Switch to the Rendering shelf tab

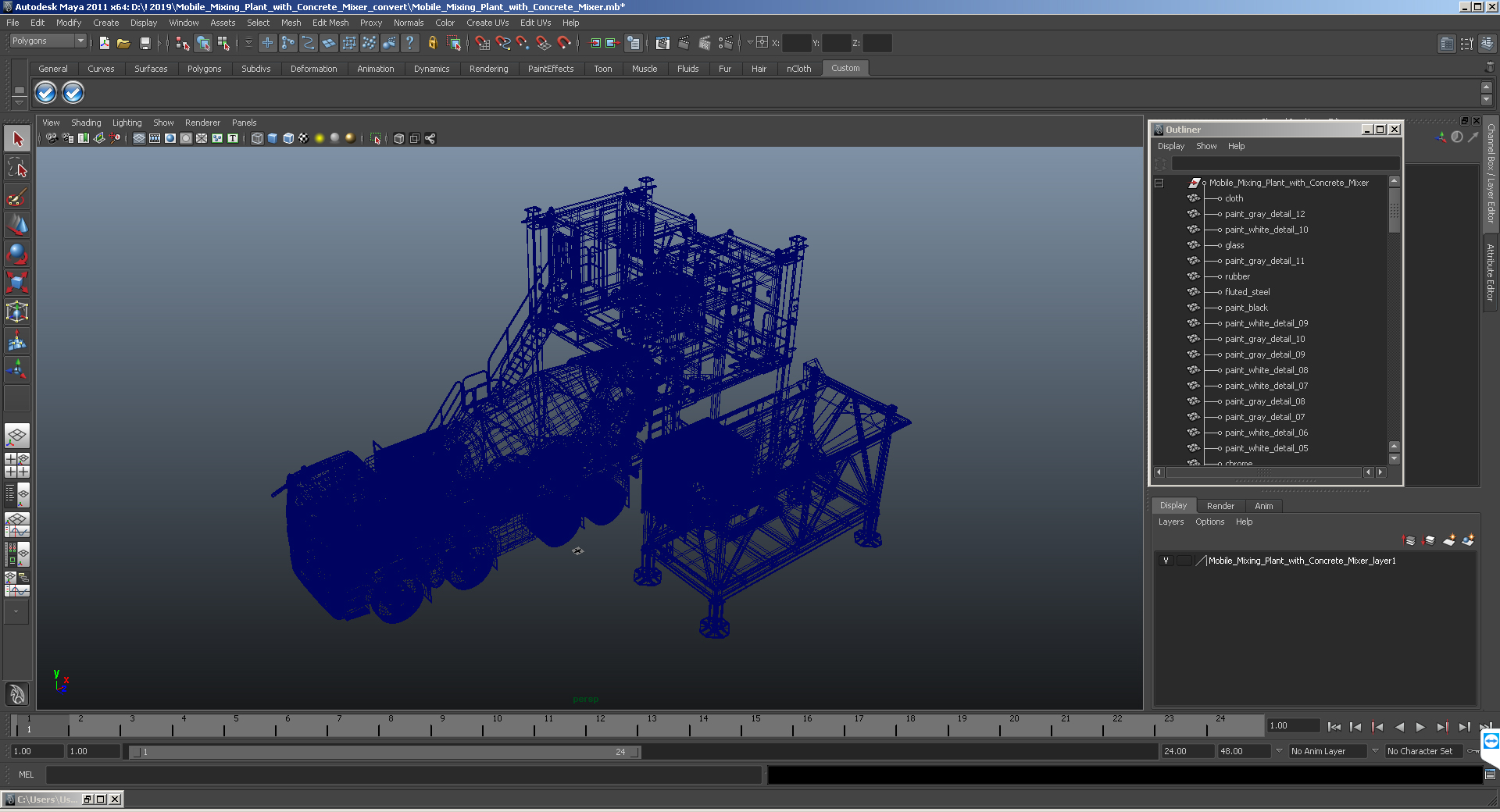[488, 69]
